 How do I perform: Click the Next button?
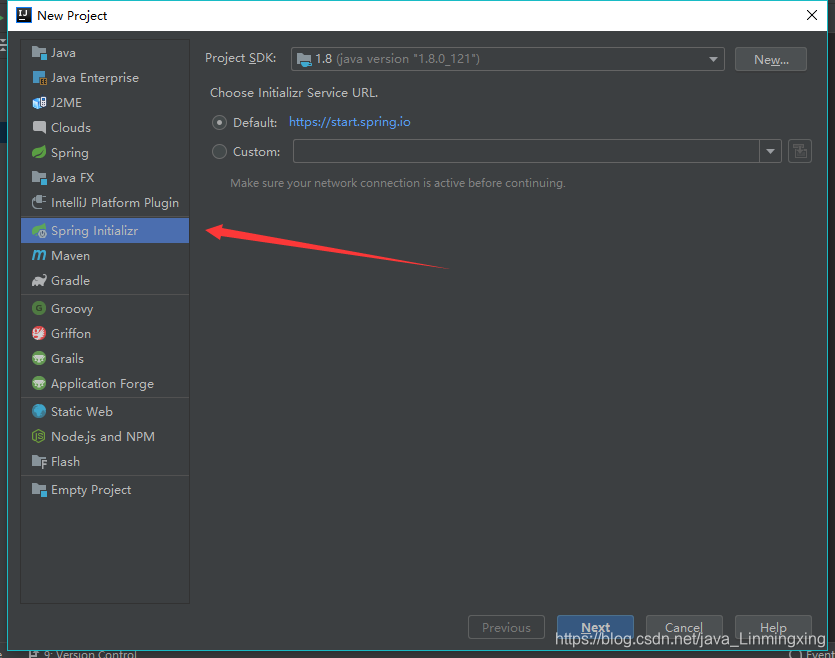pos(595,627)
